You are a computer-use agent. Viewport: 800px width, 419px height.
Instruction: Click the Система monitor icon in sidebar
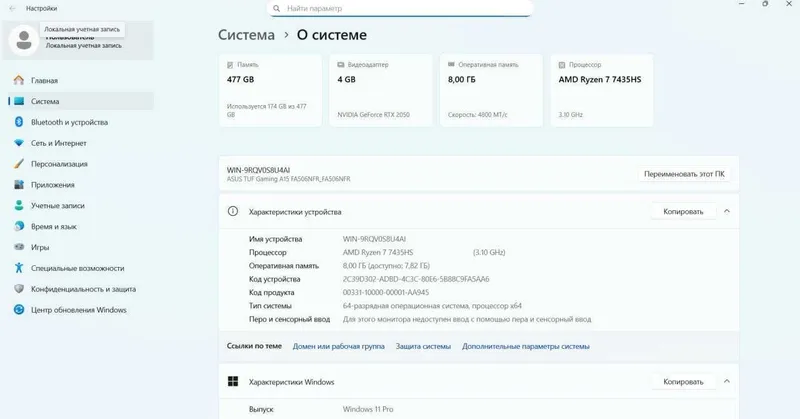[x=19, y=101]
